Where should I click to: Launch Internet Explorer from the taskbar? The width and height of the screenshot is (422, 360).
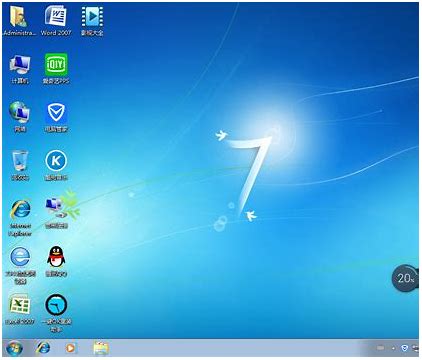[x=43, y=348]
